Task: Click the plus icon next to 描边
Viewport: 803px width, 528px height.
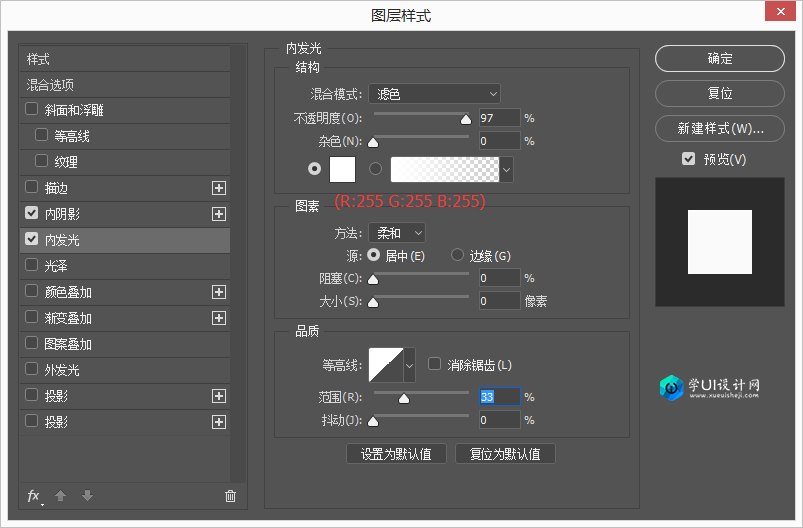Action: click(219, 188)
